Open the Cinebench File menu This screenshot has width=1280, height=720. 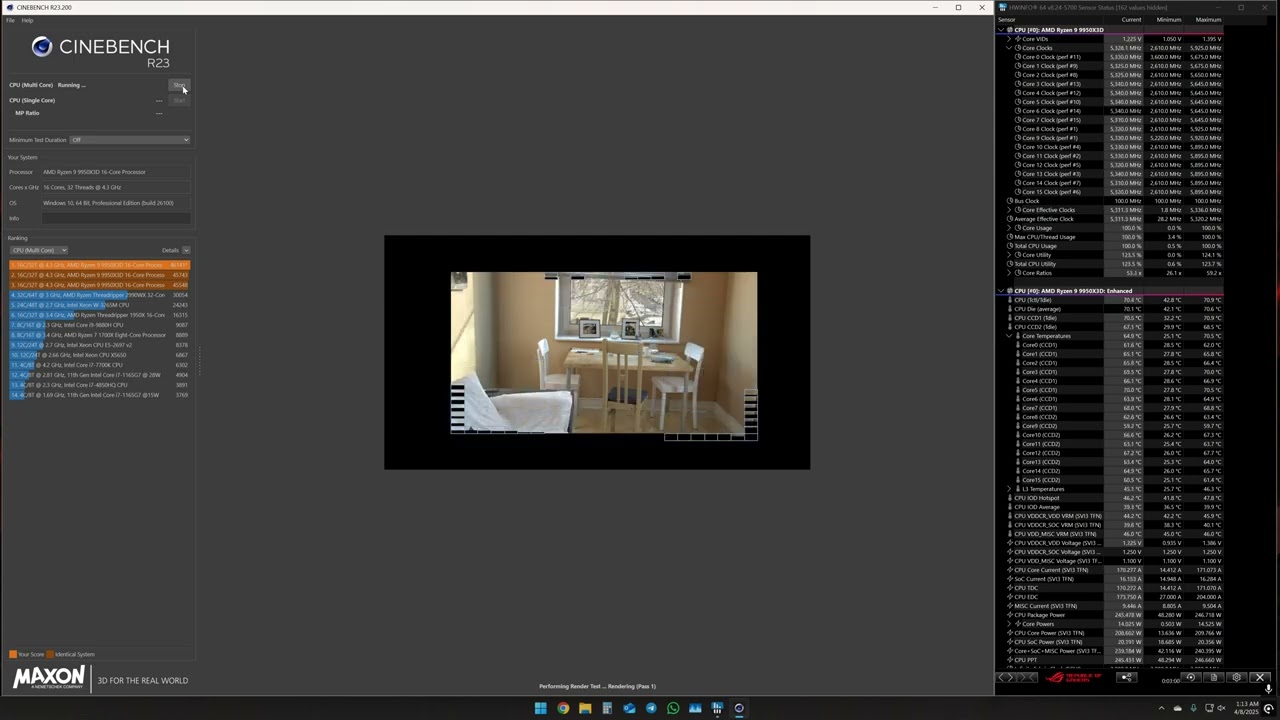pyautogui.click(x=10, y=20)
